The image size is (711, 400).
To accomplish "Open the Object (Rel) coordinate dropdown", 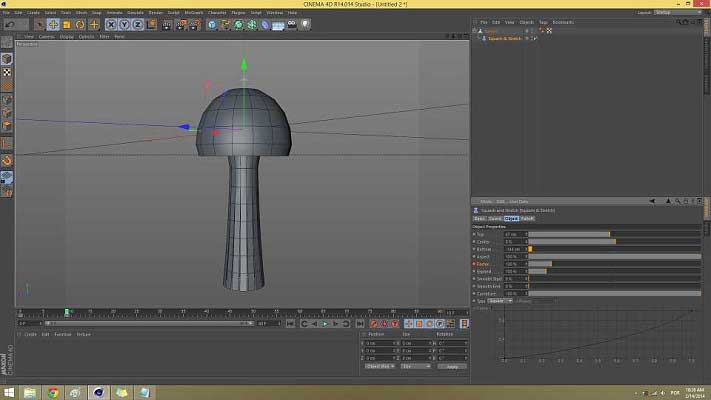I will [379, 366].
